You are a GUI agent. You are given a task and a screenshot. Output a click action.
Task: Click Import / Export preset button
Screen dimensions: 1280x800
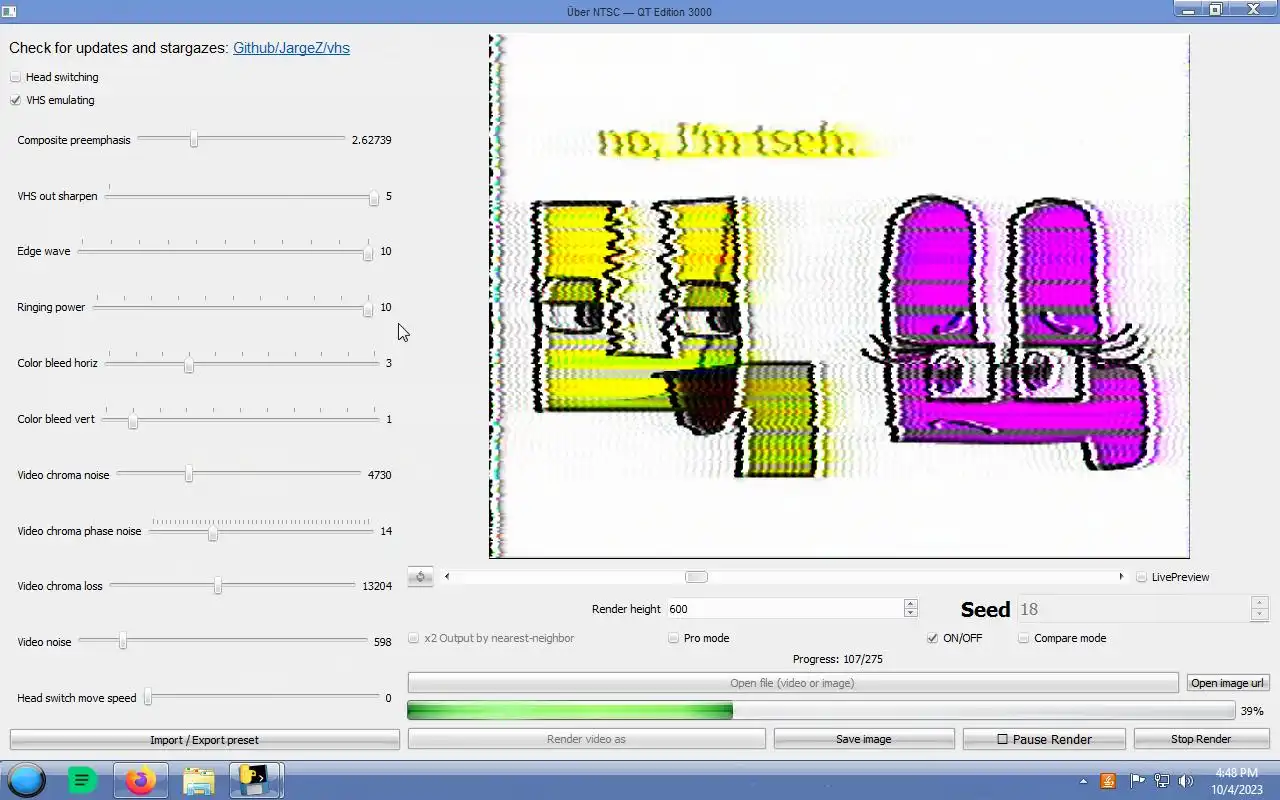coord(204,740)
